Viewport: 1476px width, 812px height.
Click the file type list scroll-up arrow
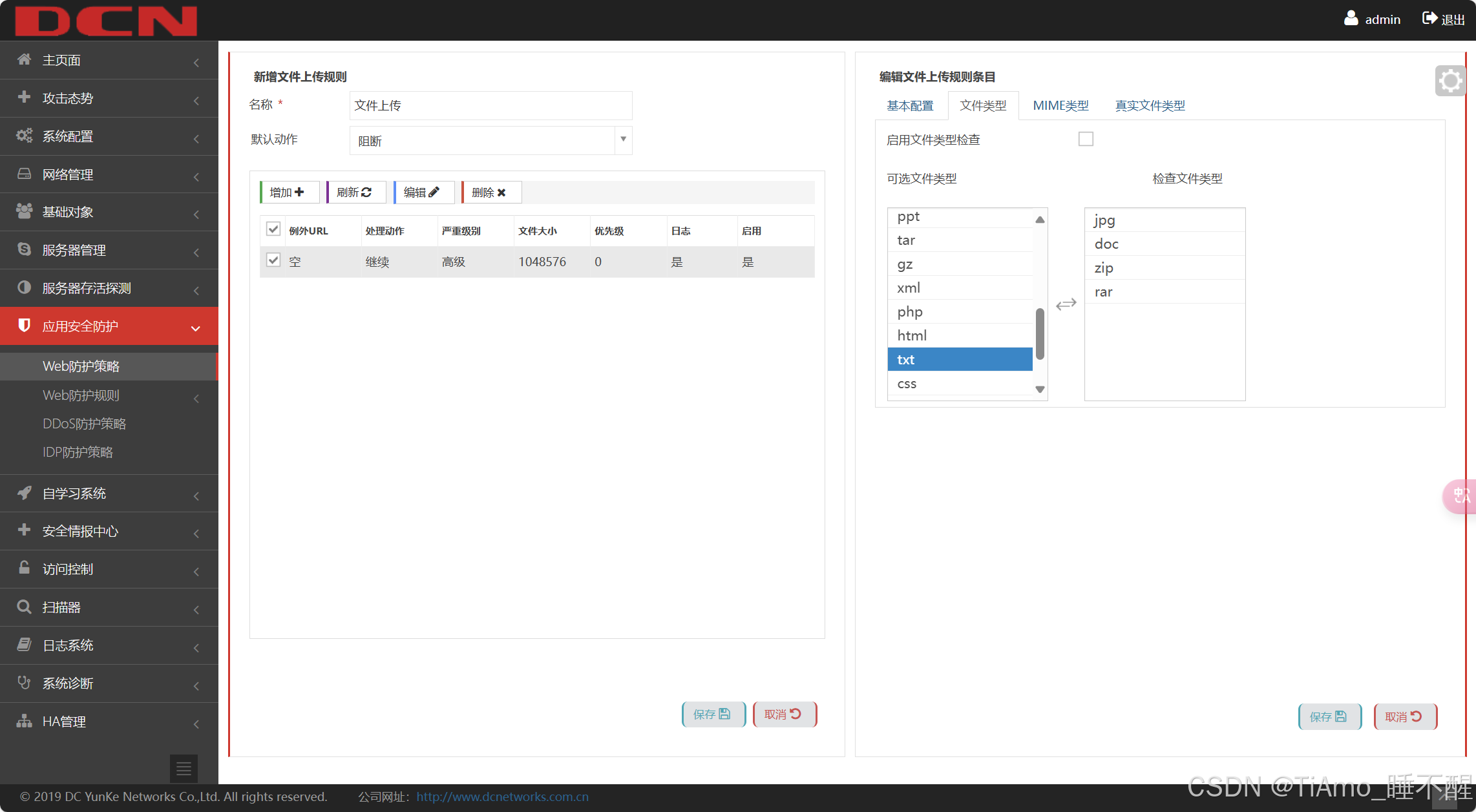tap(1040, 220)
